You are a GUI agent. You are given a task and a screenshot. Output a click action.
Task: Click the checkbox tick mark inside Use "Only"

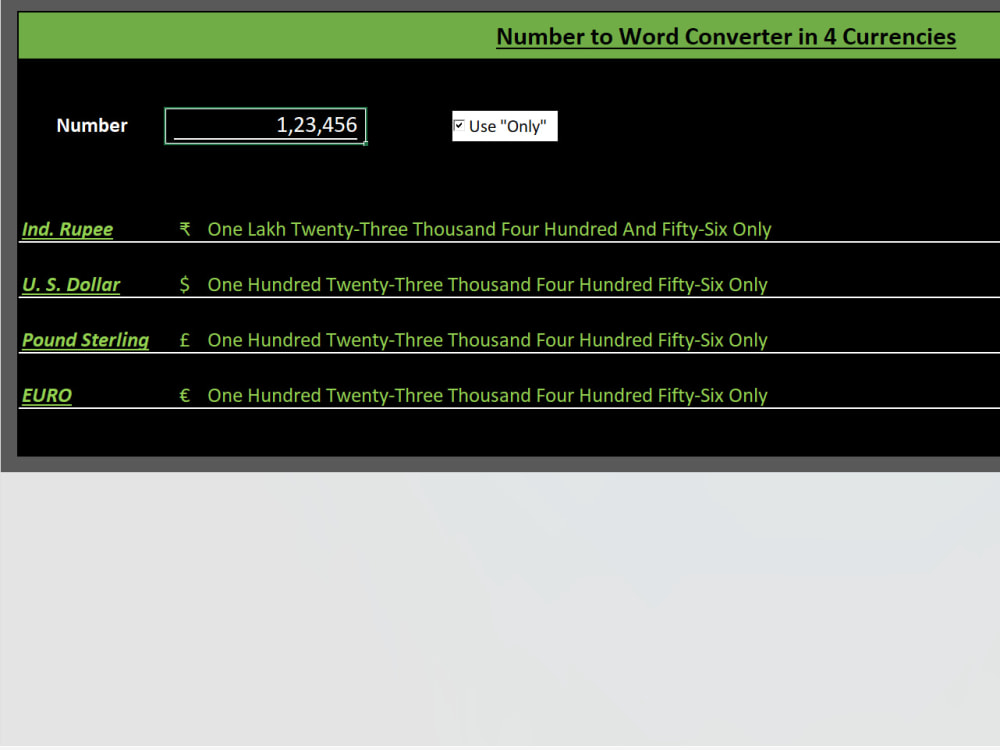click(x=460, y=125)
